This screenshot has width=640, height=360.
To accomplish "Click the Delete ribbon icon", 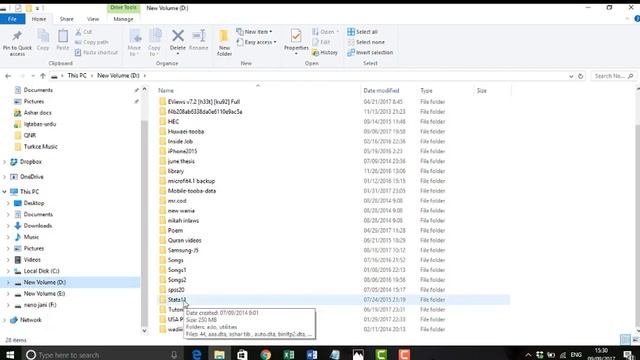I will coord(178,36).
